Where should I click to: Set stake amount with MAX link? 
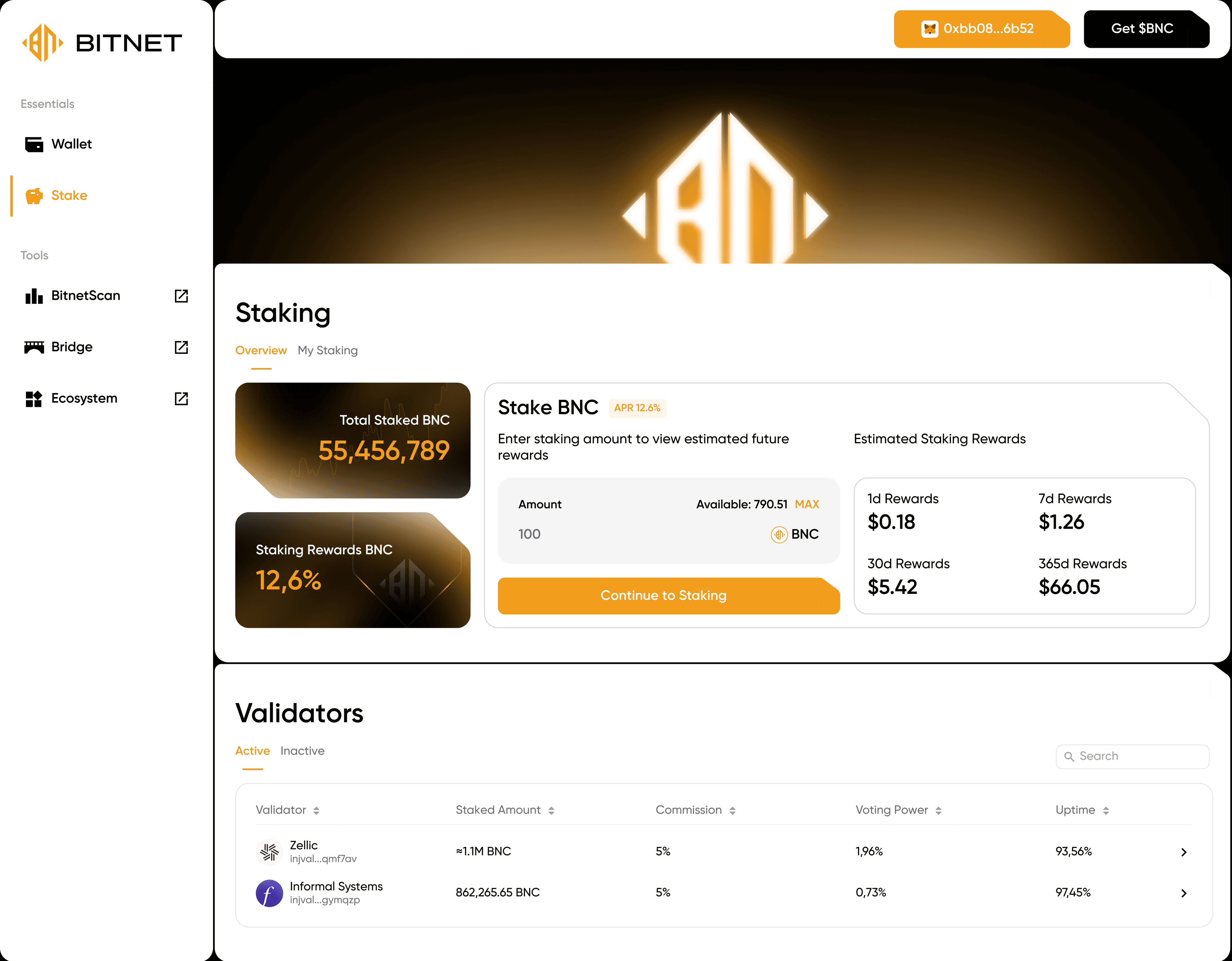807,504
